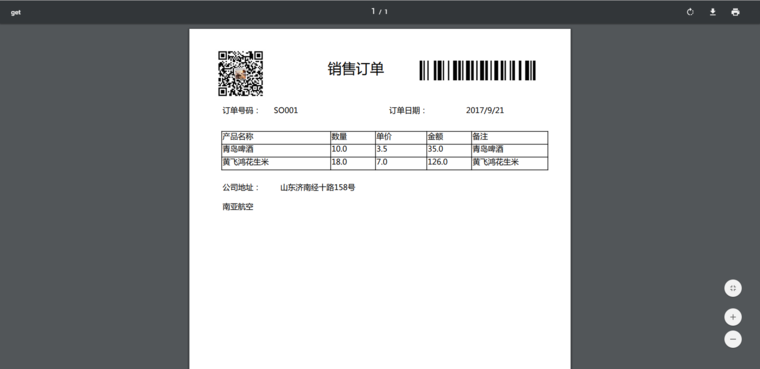The width and height of the screenshot is (760, 369).
Task: Select order number SO001
Action: [286, 111]
